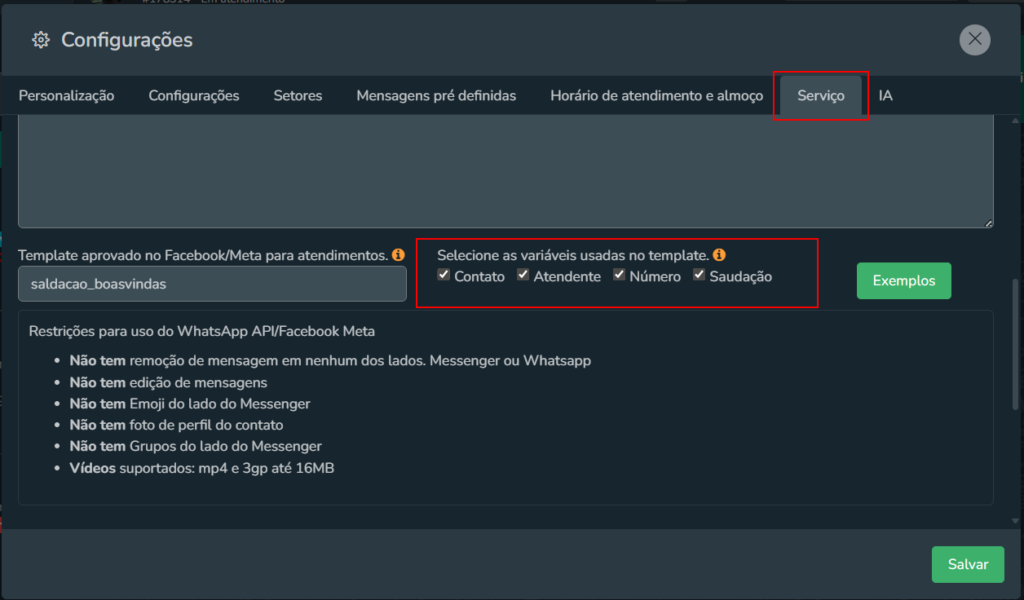Click the green Exemplos button

pyautogui.click(x=904, y=281)
